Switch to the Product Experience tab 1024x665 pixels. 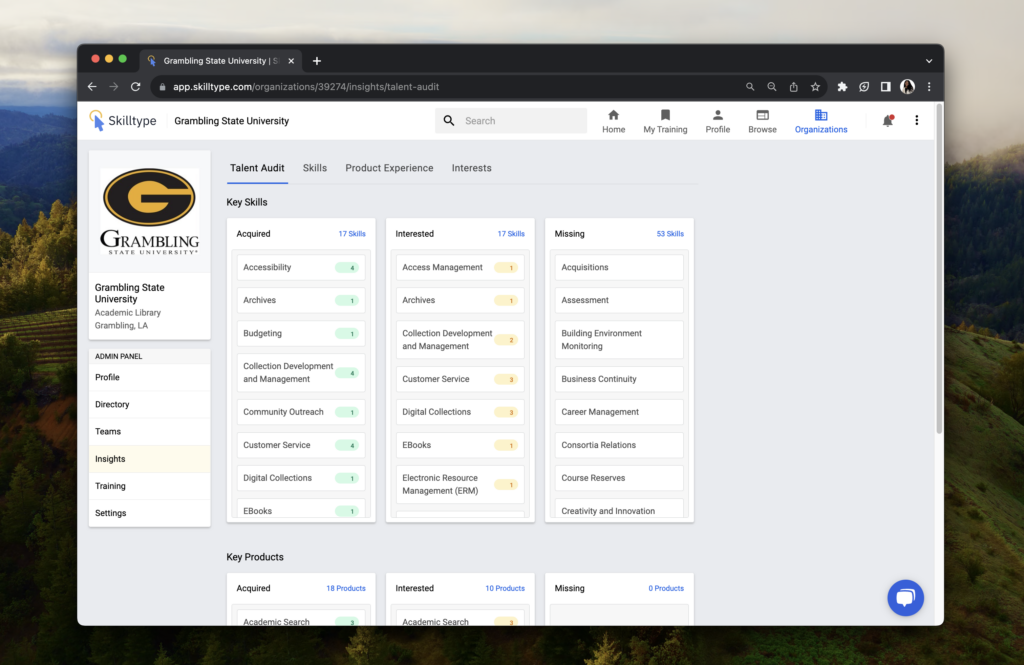tap(389, 168)
